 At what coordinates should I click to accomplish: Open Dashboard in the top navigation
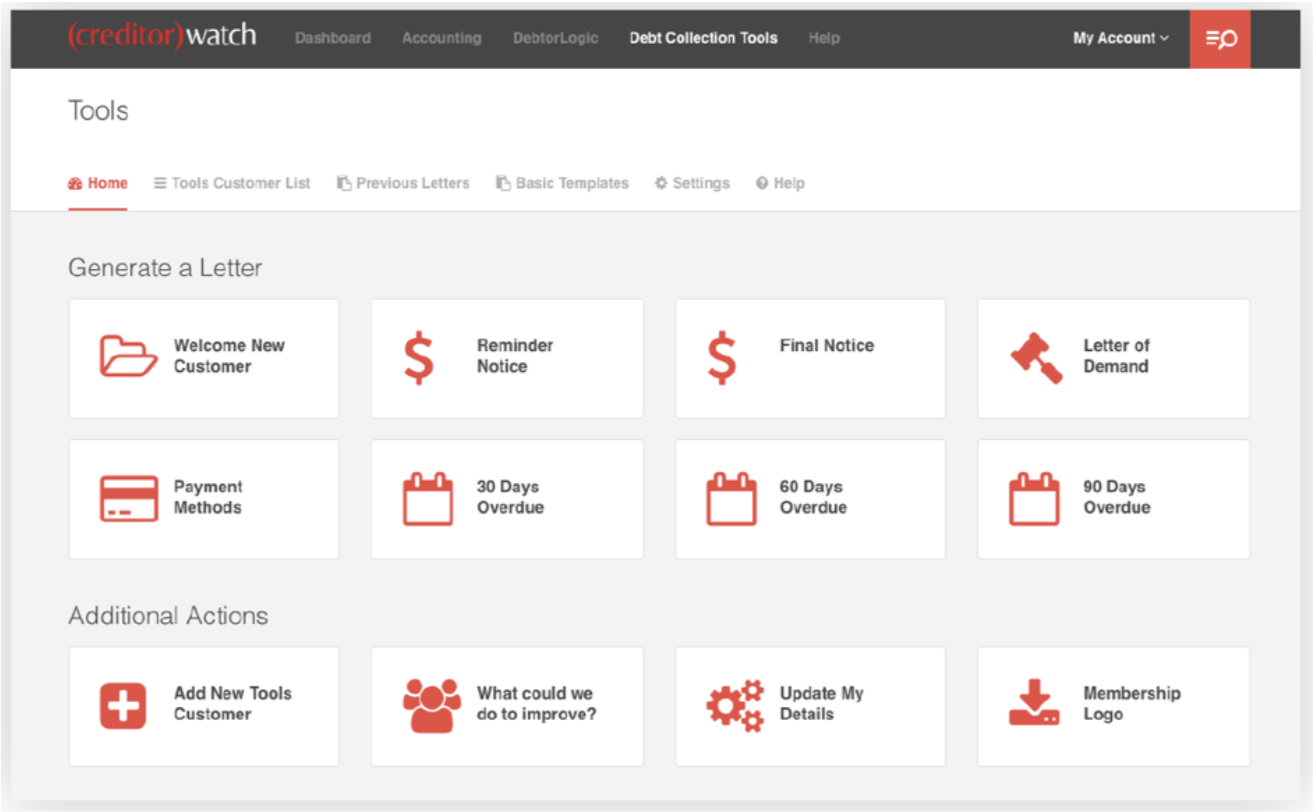(x=333, y=38)
